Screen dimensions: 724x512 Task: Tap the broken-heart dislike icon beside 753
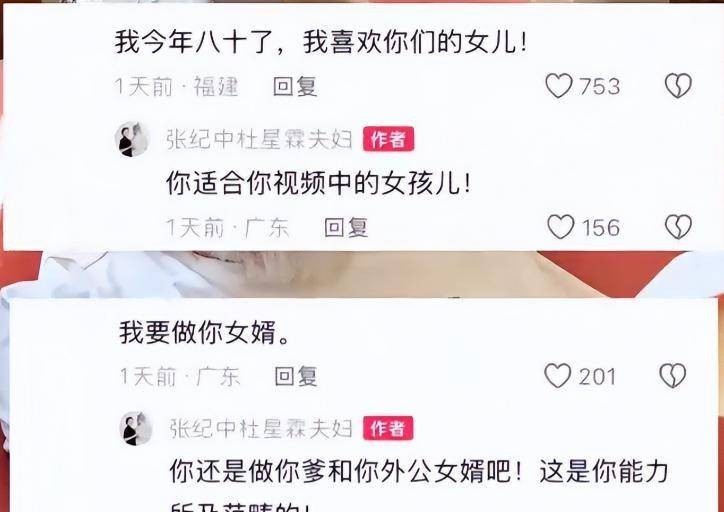[x=678, y=86]
